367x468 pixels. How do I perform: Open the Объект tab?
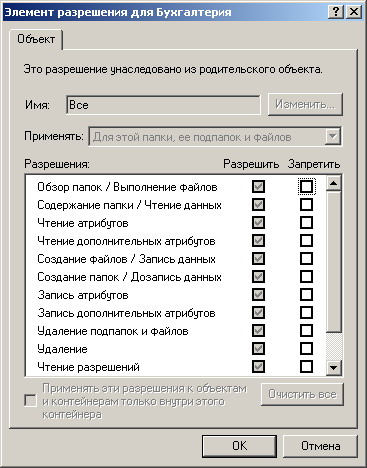(36, 39)
